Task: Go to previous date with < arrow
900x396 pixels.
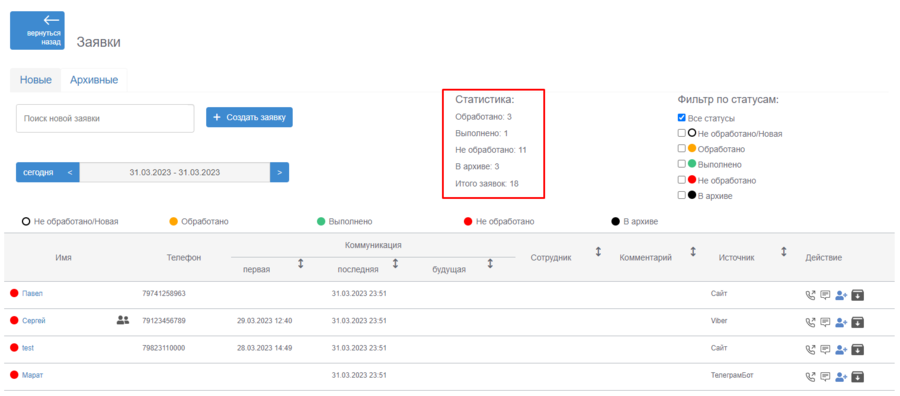Action: click(70, 172)
